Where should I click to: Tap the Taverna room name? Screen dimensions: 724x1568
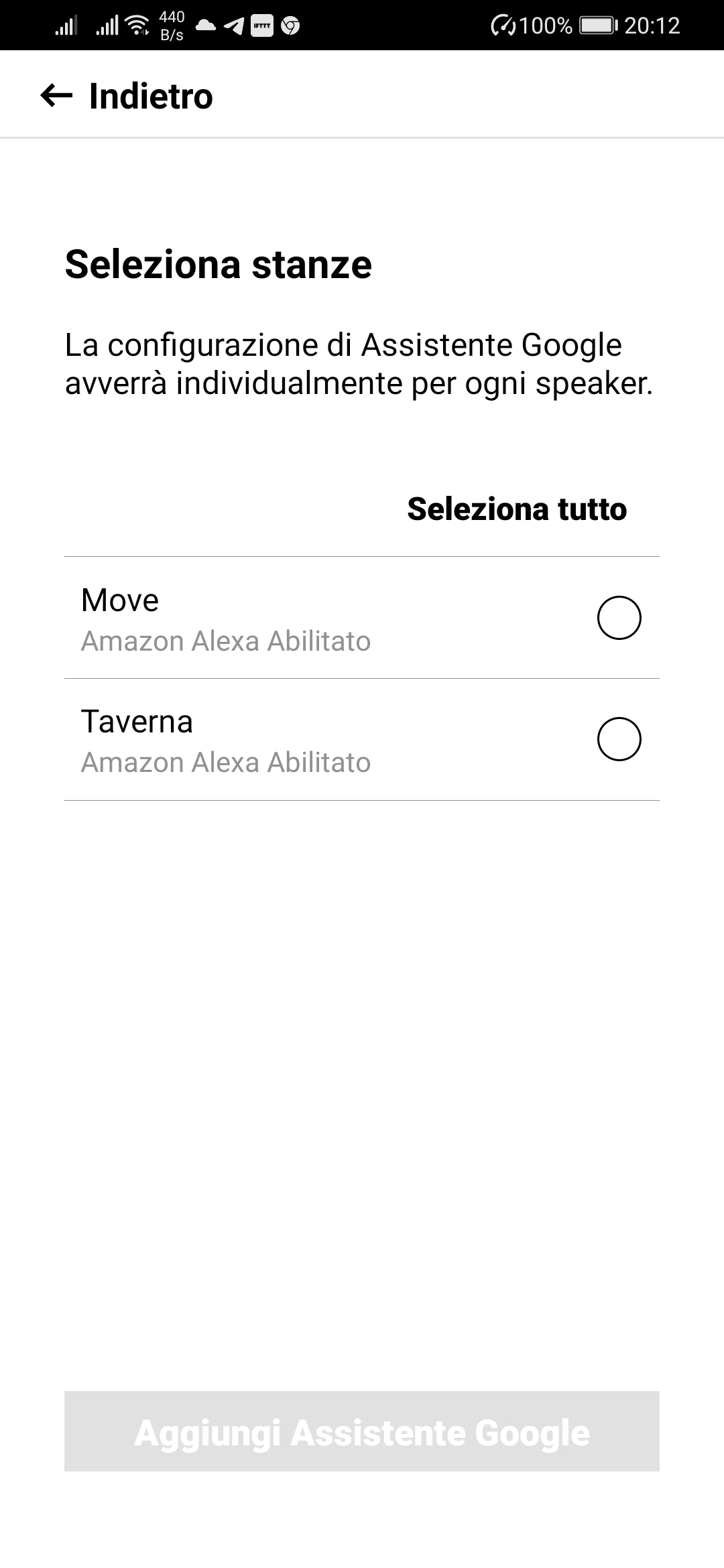pos(137,722)
